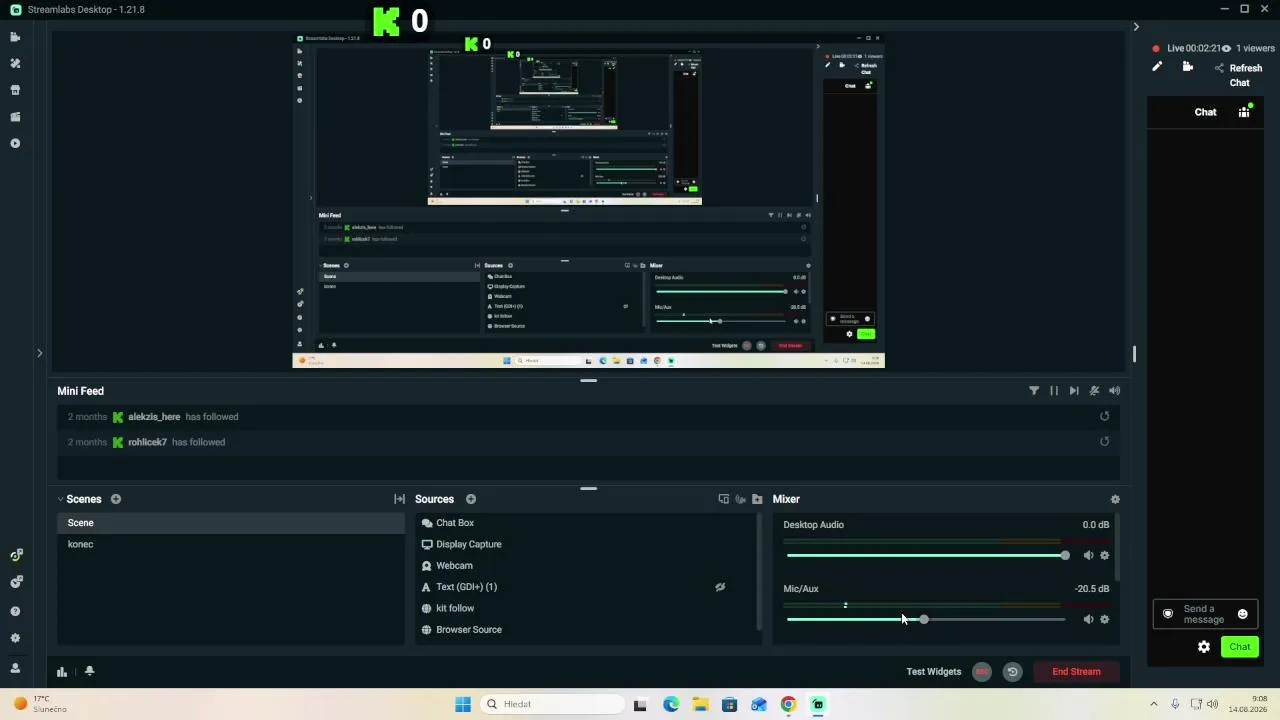Open the chat users list icon
1280x720 pixels.
(1244, 112)
